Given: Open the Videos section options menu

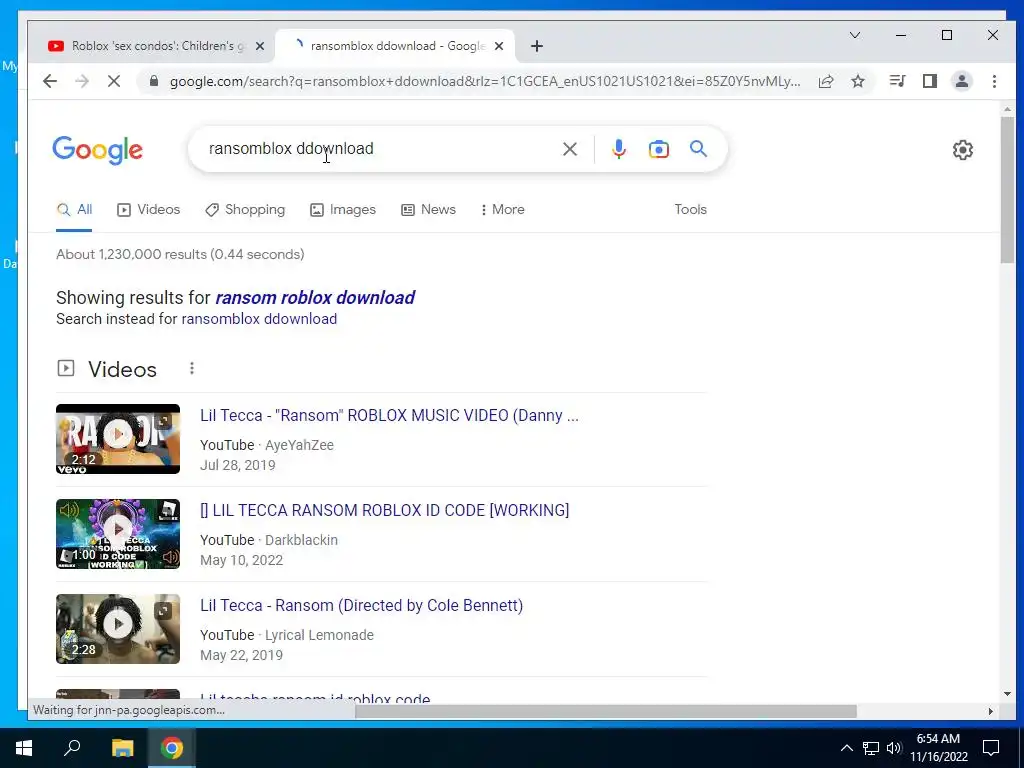Looking at the screenshot, I should click(x=191, y=368).
